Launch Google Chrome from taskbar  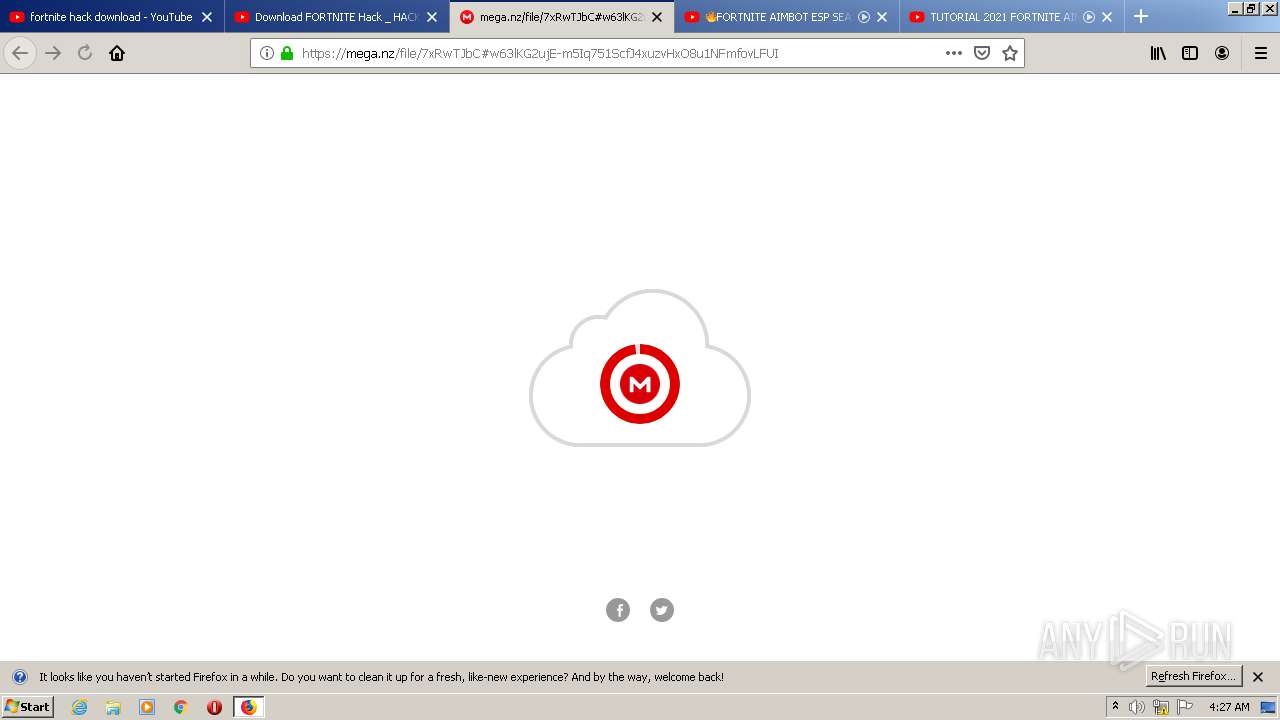coord(181,707)
